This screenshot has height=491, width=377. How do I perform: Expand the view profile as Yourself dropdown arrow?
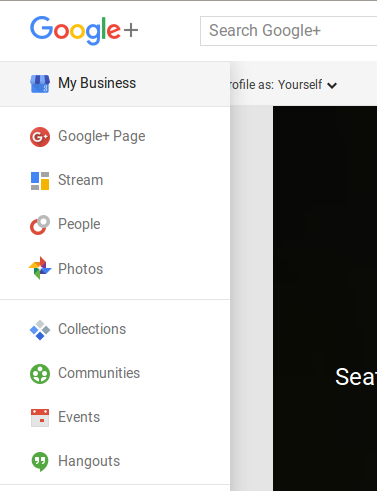[x=332, y=86]
